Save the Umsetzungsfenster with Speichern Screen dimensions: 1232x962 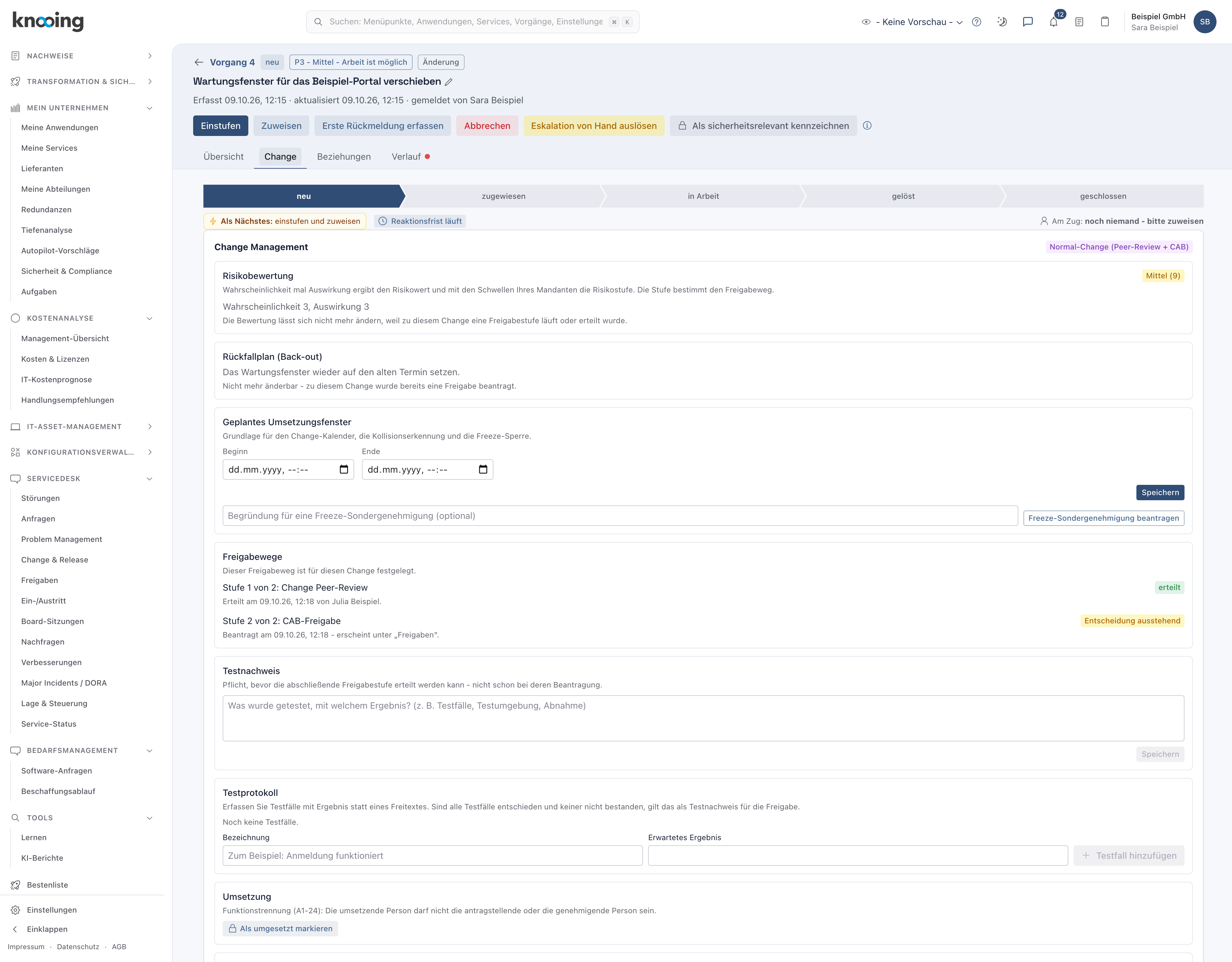pyautogui.click(x=1160, y=492)
